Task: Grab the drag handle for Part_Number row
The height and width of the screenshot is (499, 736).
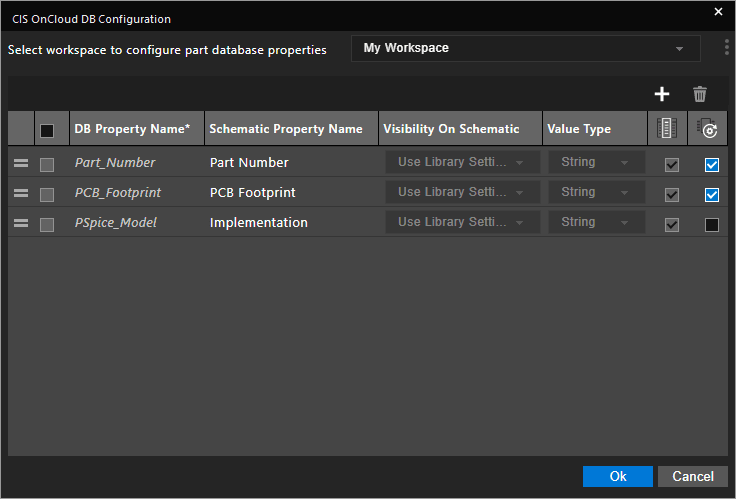Action: (x=21, y=163)
